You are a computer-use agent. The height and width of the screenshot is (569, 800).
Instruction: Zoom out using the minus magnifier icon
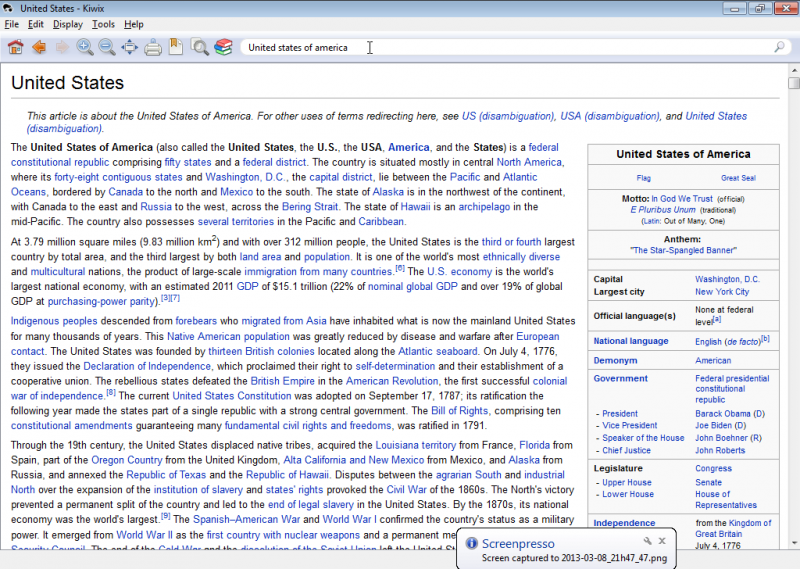pyautogui.click(x=107, y=47)
